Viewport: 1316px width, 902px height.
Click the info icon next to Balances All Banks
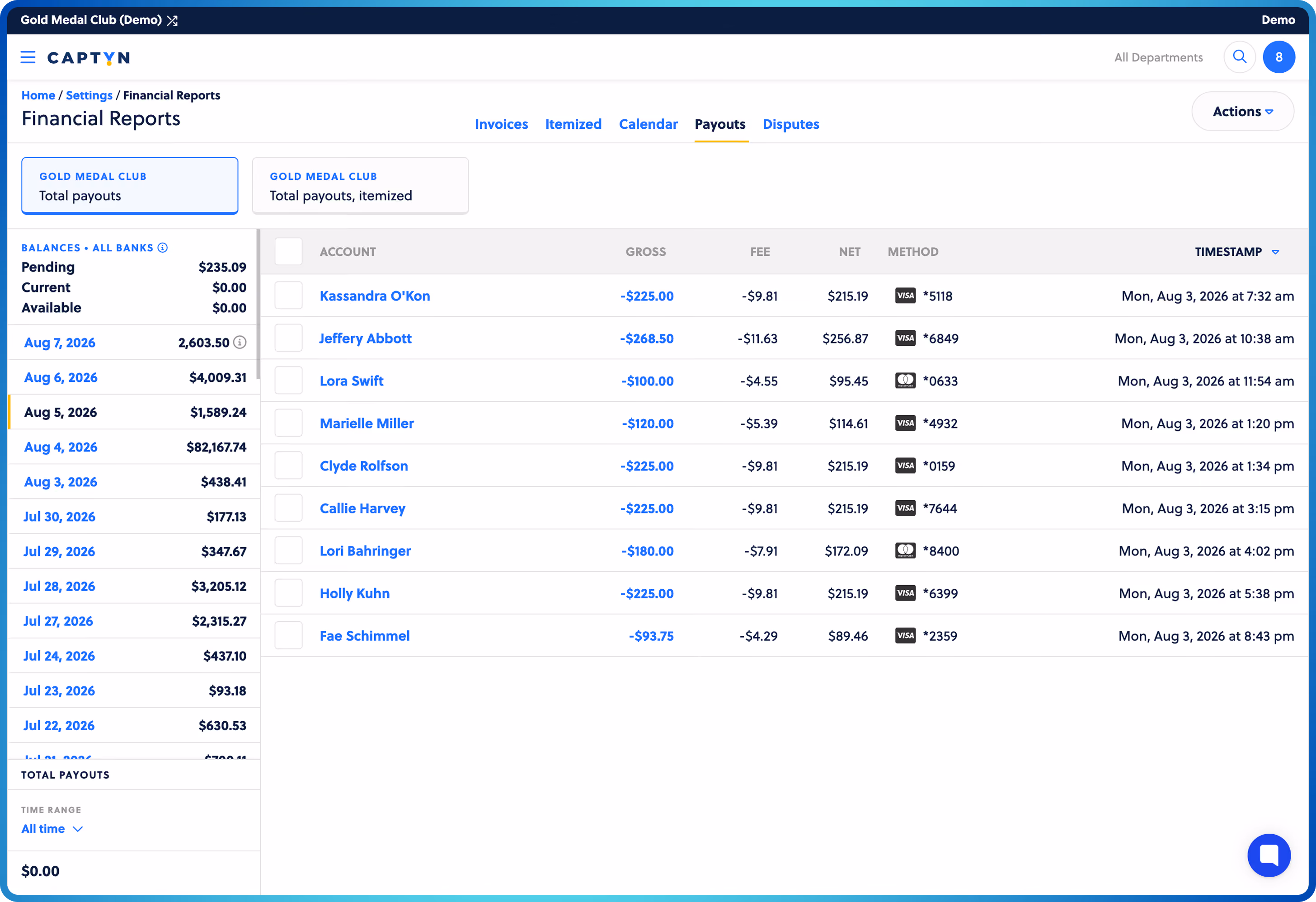(163, 248)
